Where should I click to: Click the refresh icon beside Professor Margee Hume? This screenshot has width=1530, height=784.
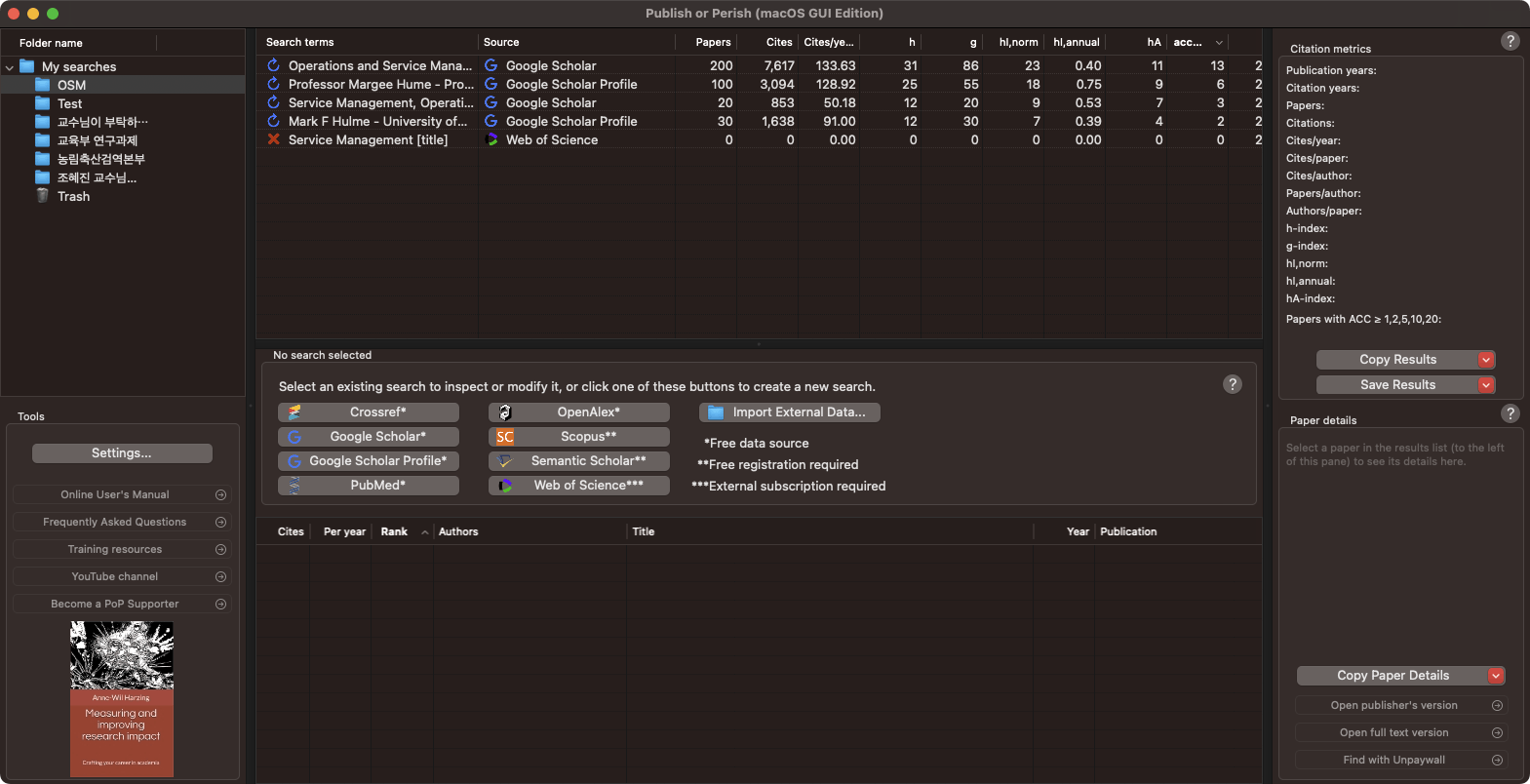pyautogui.click(x=274, y=84)
